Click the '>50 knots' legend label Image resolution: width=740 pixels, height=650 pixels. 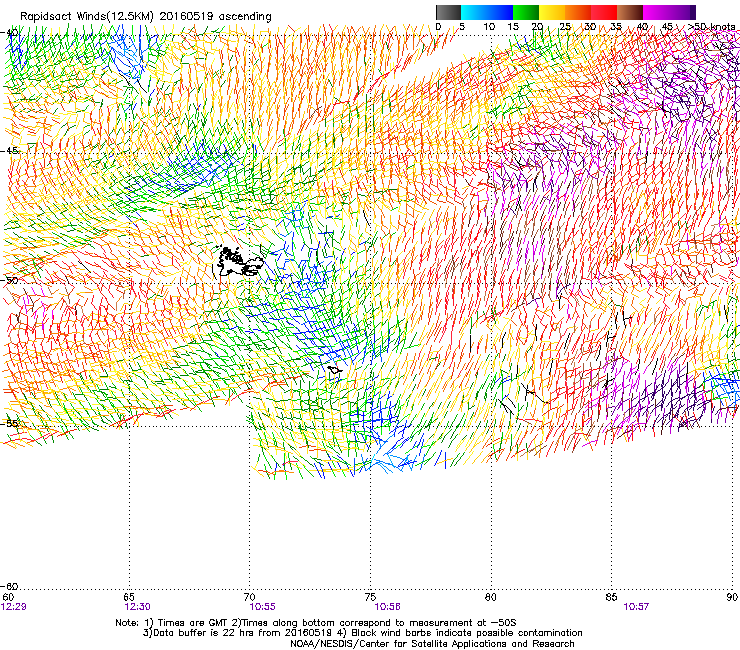tap(711, 27)
